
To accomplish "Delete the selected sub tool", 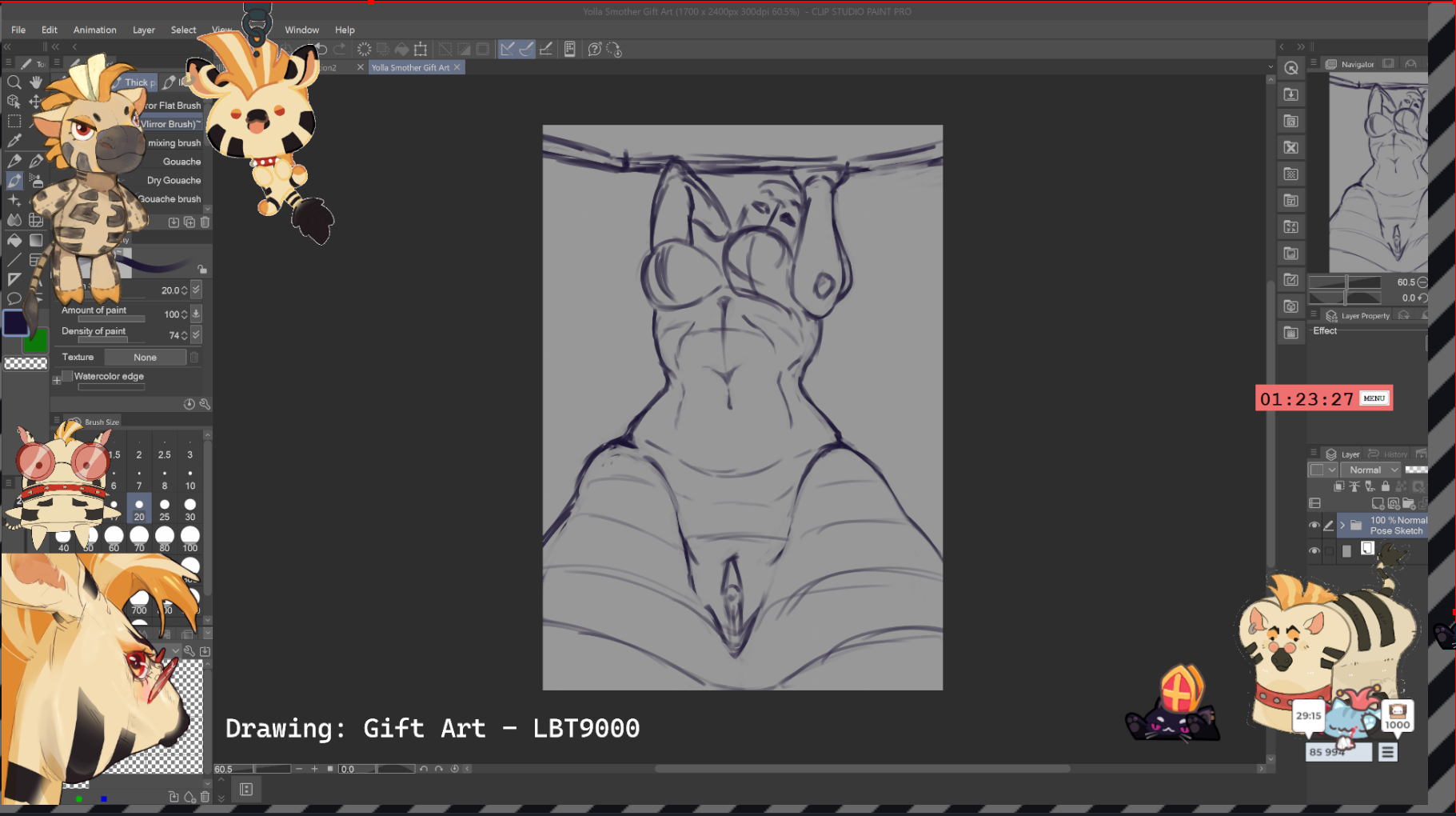I will (x=205, y=222).
